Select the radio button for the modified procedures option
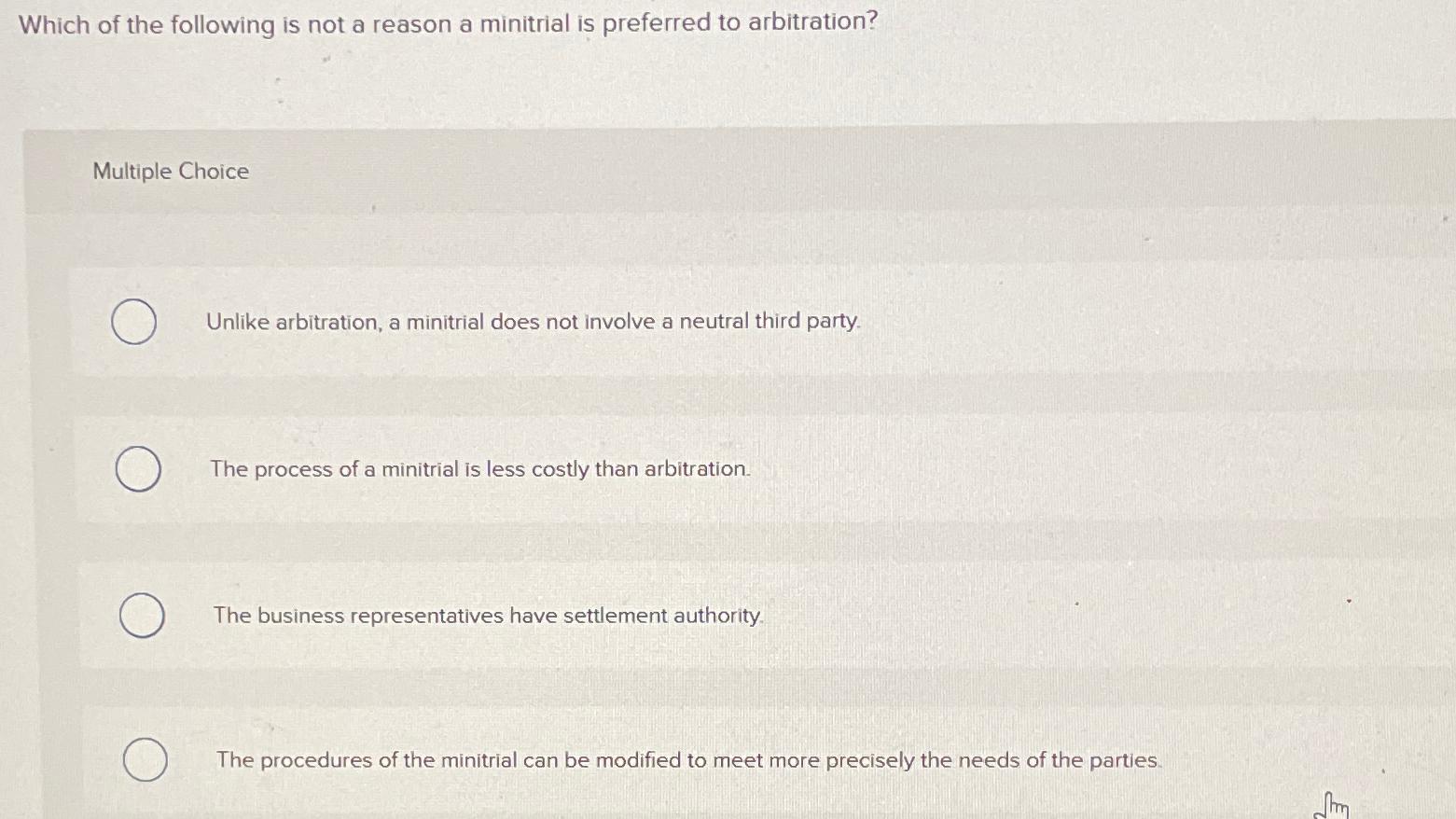 pos(145,760)
